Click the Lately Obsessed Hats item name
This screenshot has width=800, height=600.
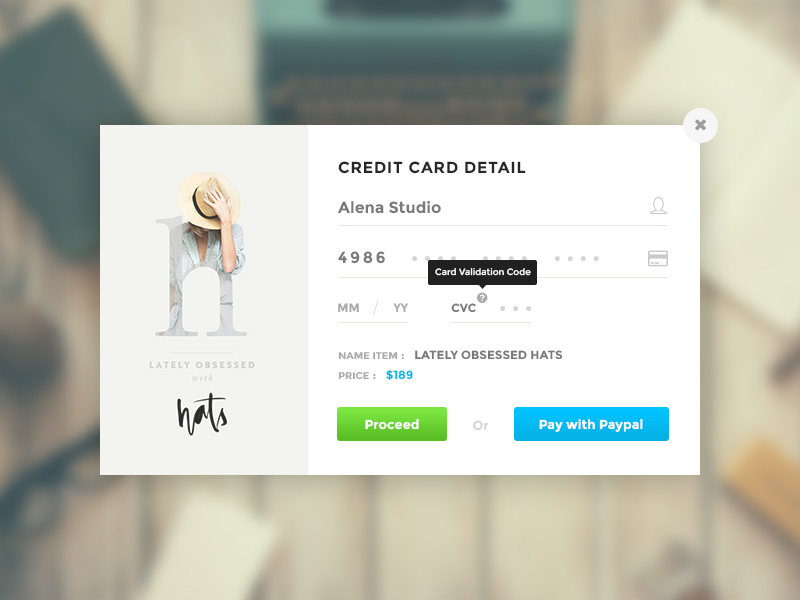(488, 355)
